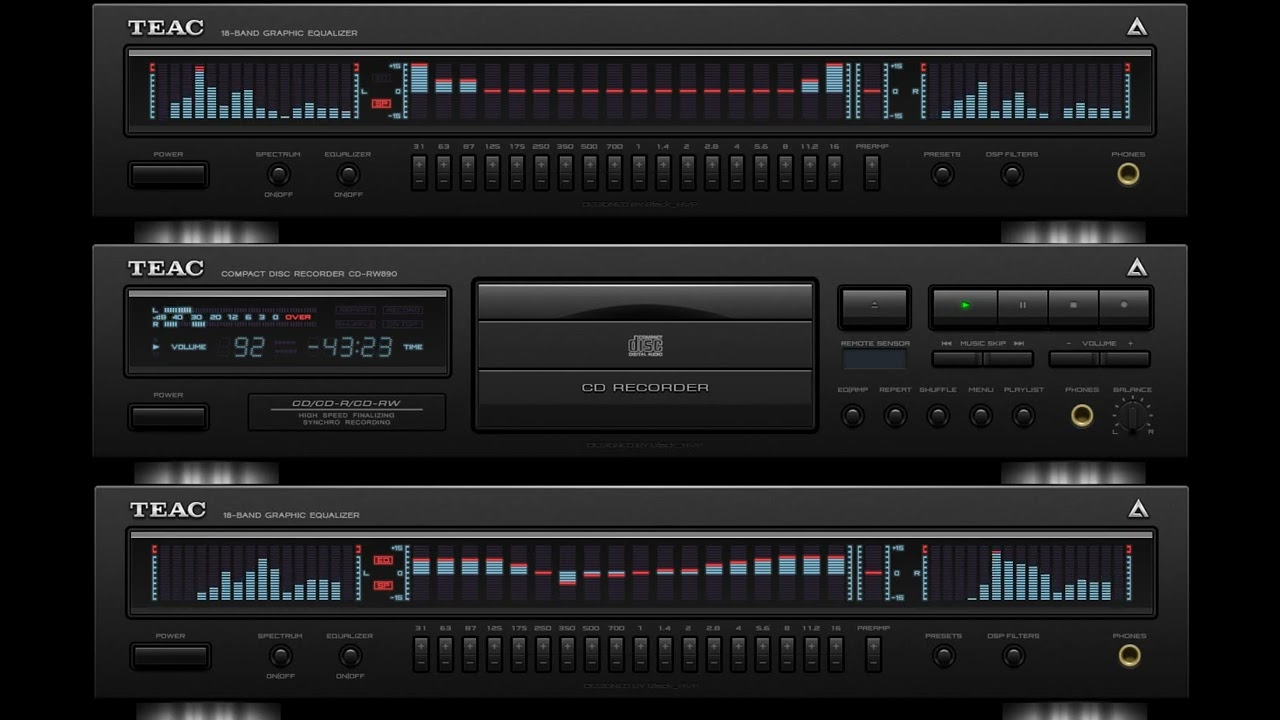Click the triangle logo on lower equalizer

pos(1138,509)
